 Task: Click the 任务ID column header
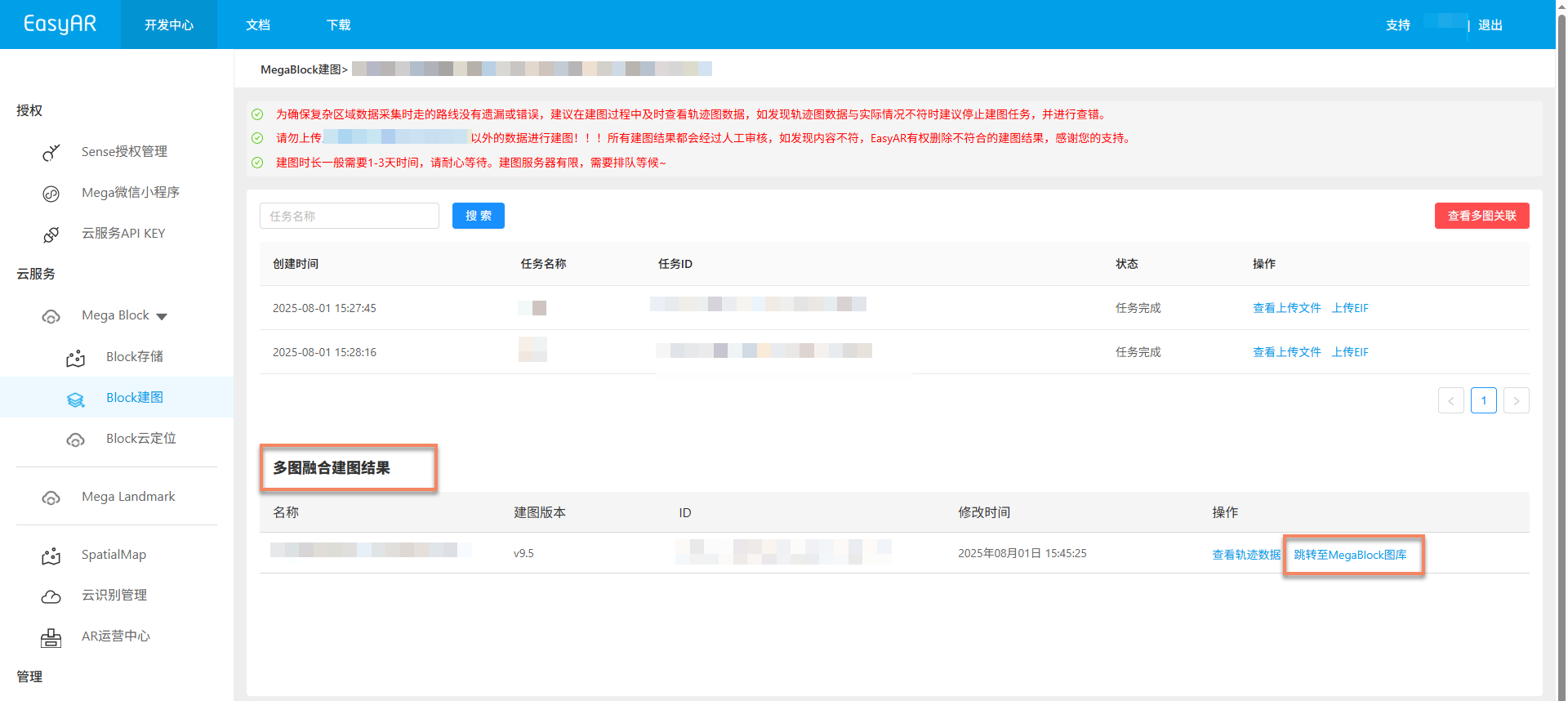(675, 264)
